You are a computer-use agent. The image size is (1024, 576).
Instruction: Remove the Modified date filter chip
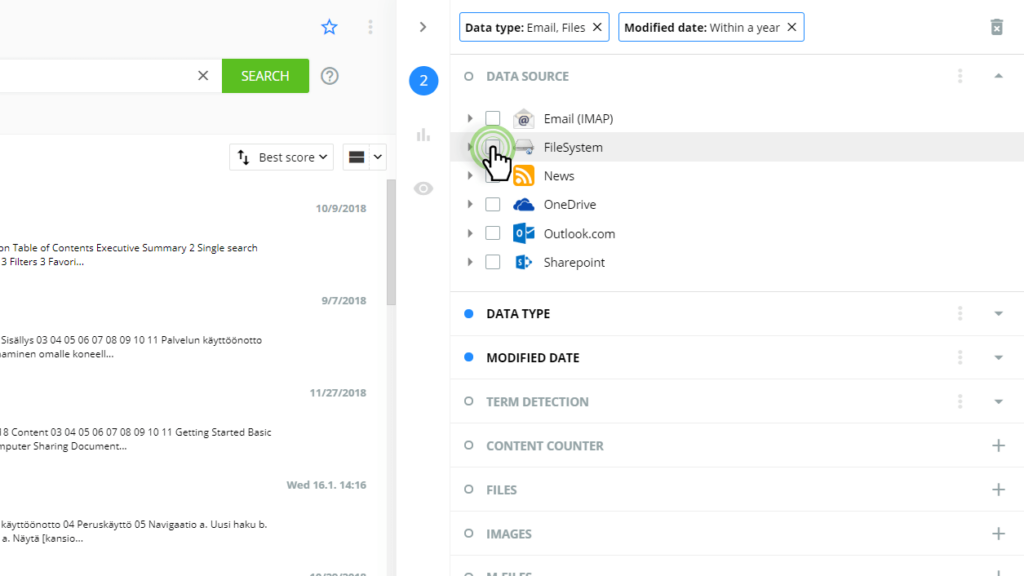(x=792, y=27)
